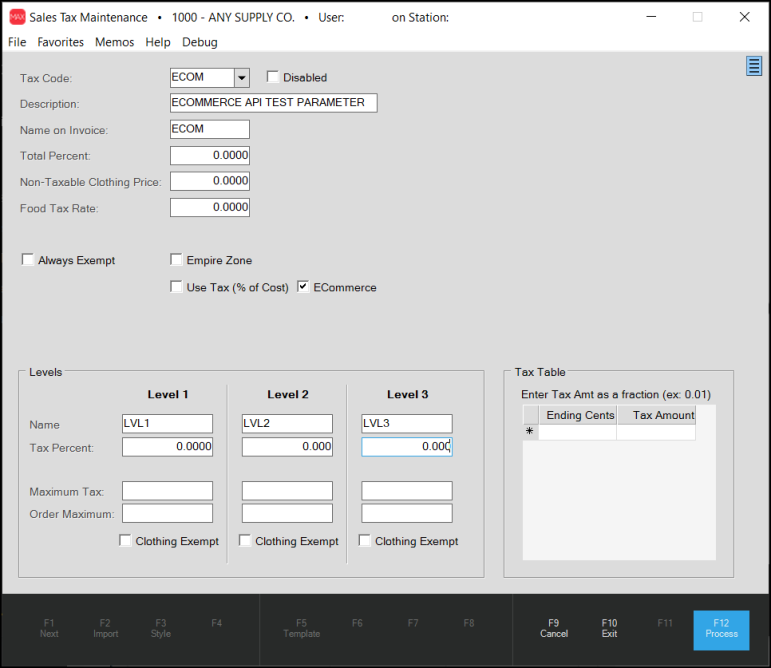Click the Name on Invoice field
Screen dimensions: 771x668
point(209,129)
